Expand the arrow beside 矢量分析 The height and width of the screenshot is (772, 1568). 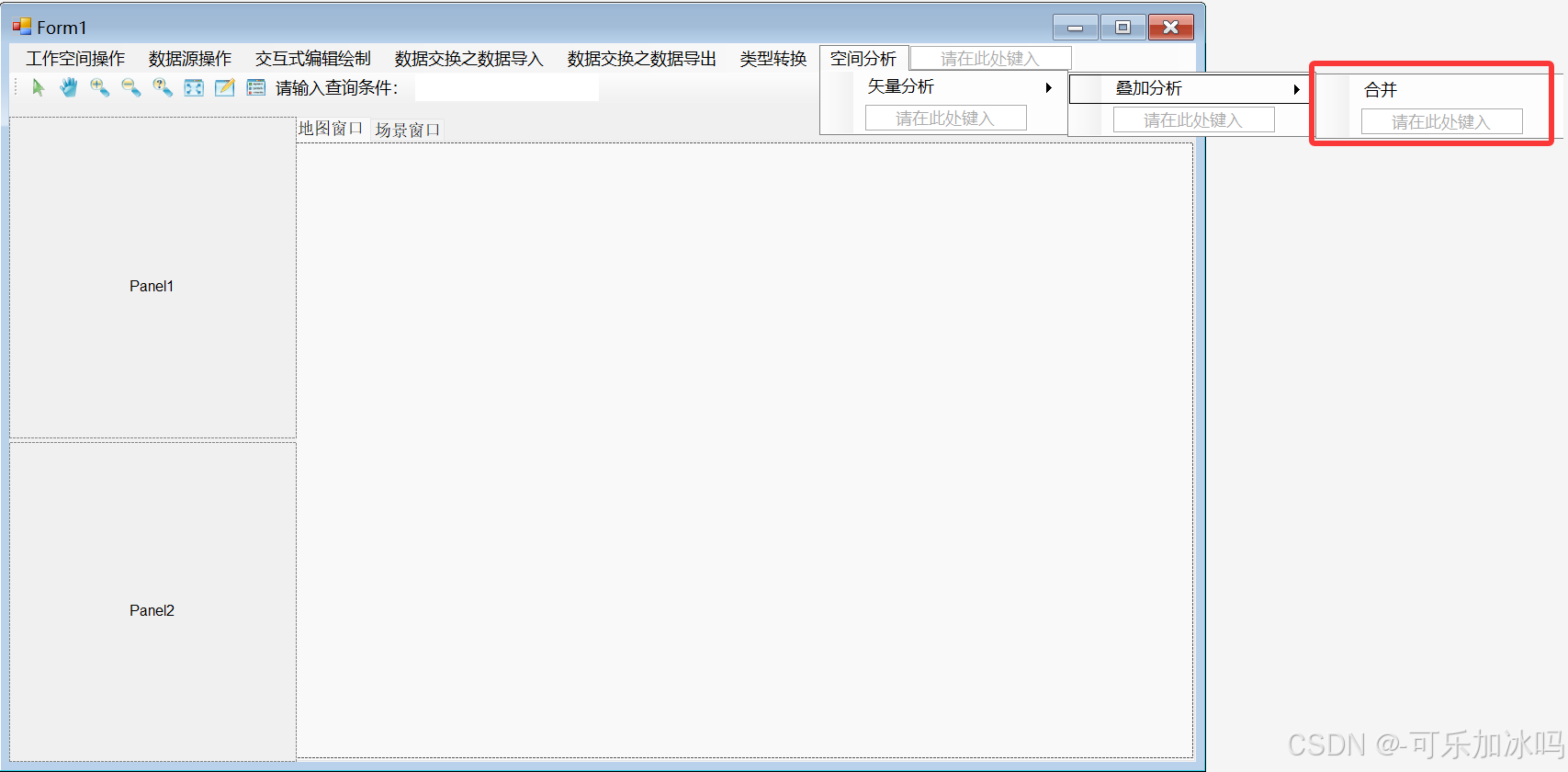[1048, 88]
